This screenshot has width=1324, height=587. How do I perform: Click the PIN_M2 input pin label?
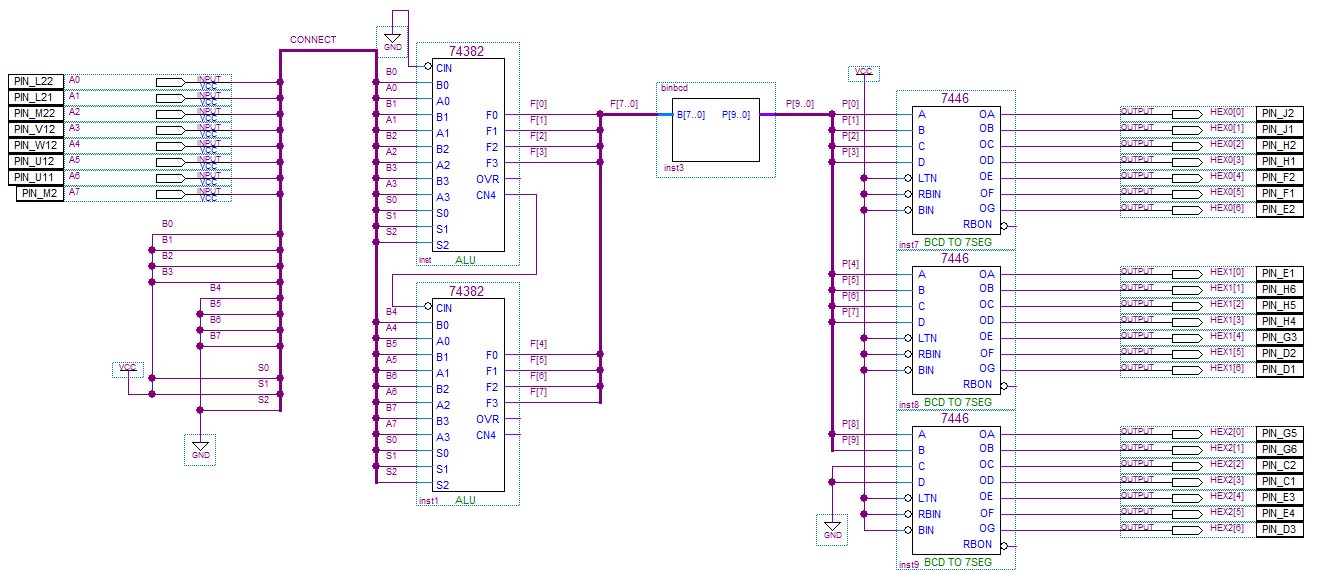39,193
